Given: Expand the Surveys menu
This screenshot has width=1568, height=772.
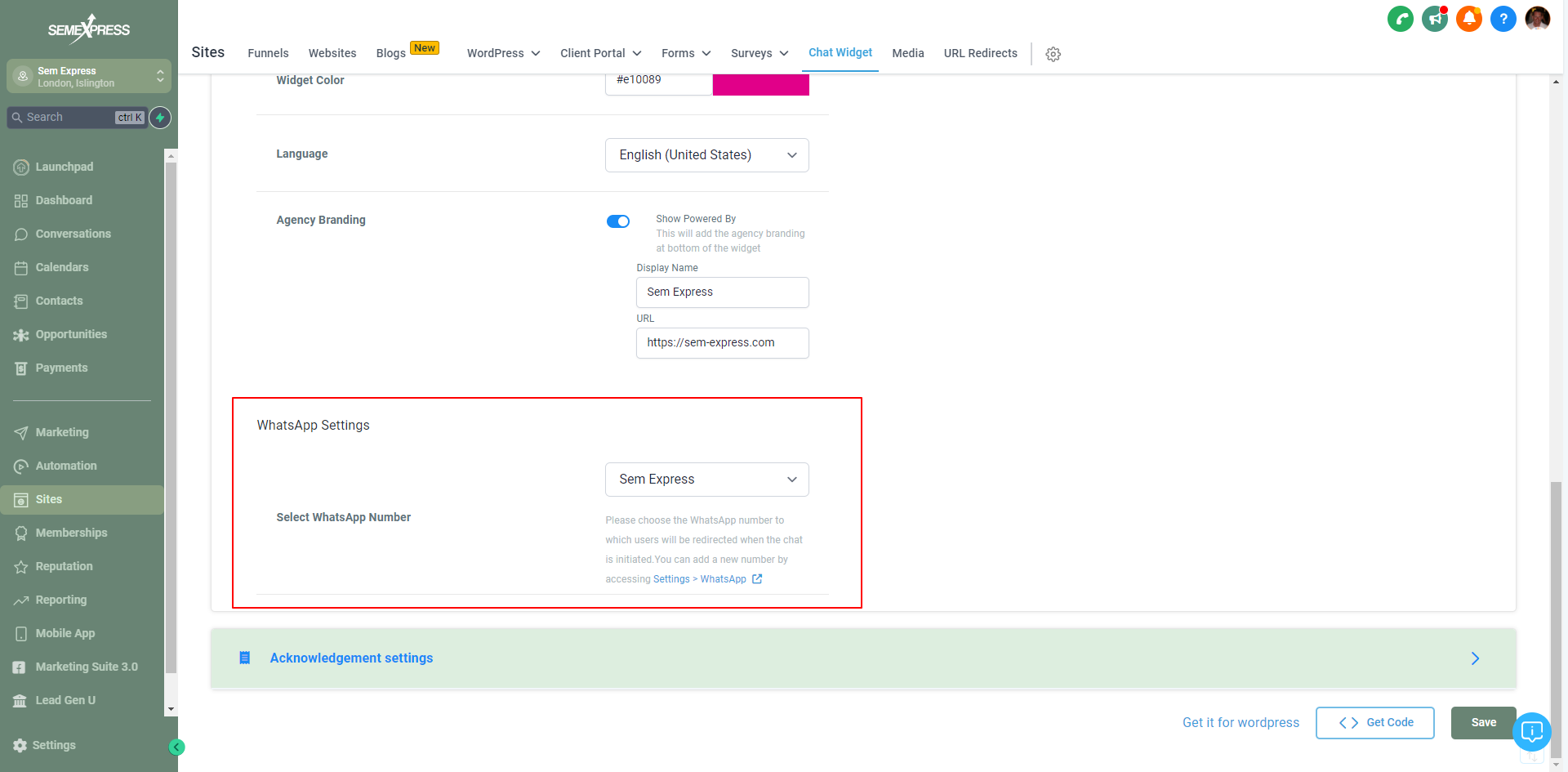Looking at the screenshot, I should (759, 53).
